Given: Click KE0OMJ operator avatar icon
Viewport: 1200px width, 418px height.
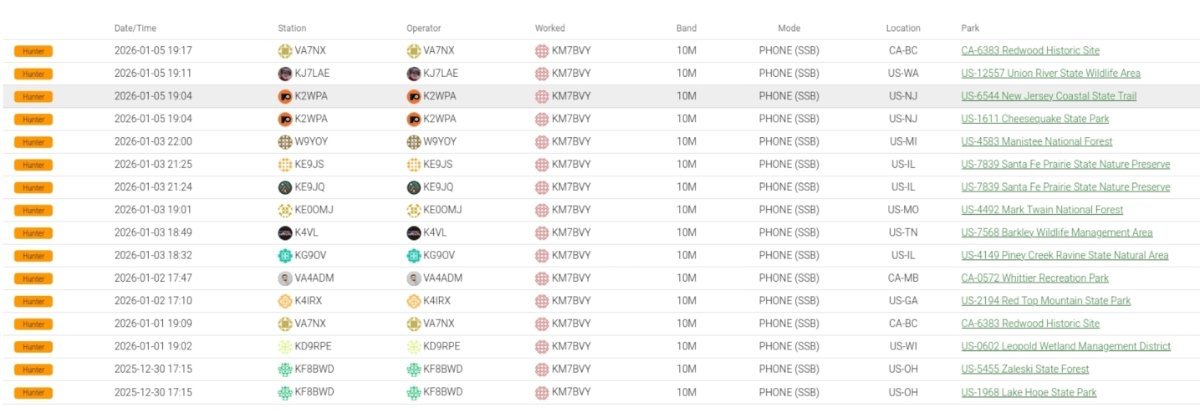Looking at the screenshot, I should (x=414, y=210).
